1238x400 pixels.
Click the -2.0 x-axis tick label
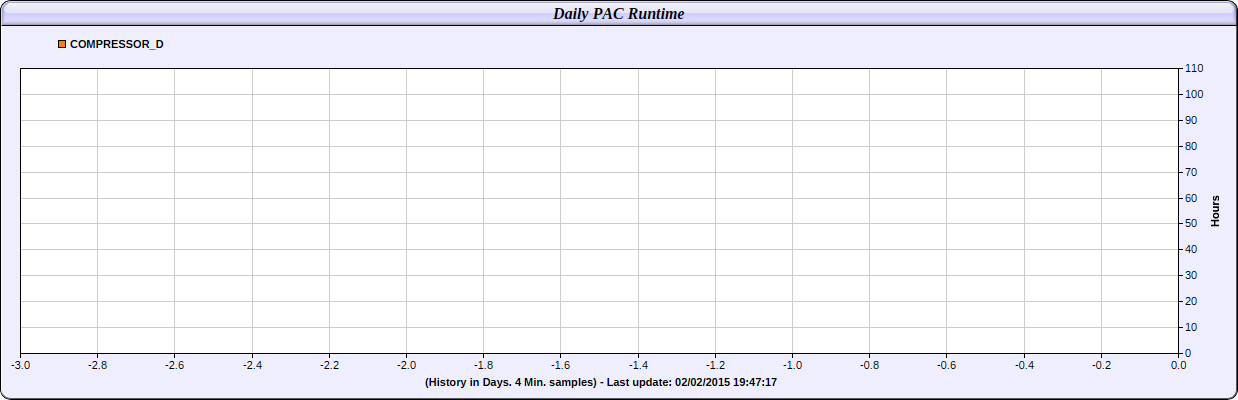[406, 366]
